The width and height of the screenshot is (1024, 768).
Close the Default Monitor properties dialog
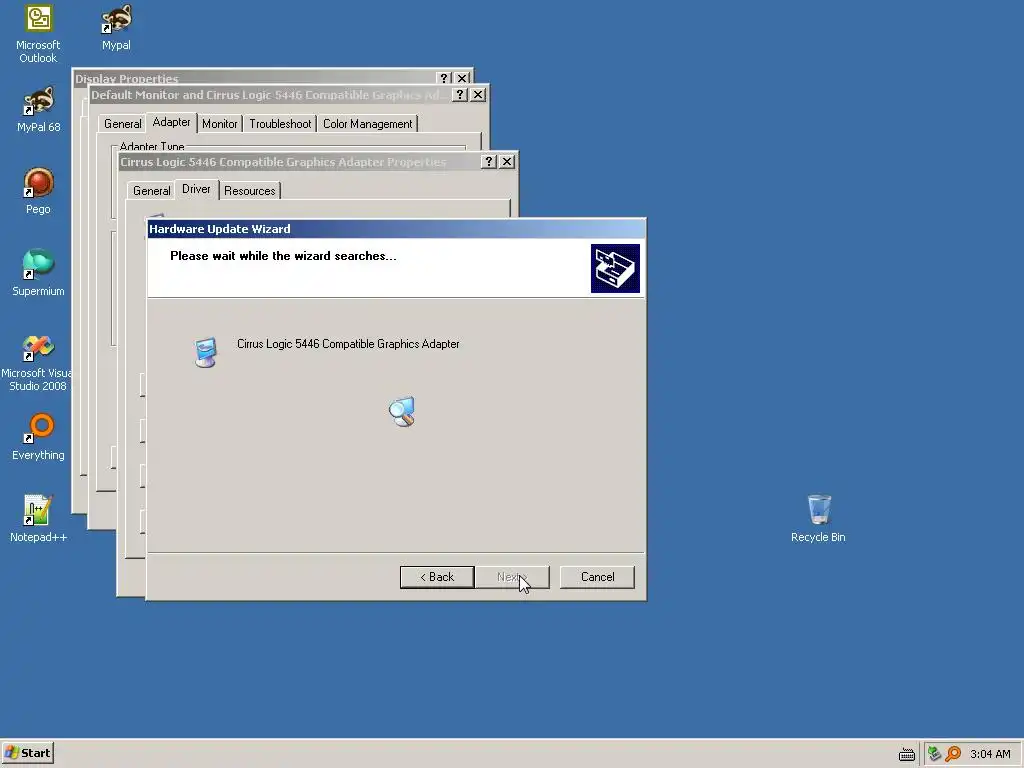pyautogui.click(x=478, y=95)
